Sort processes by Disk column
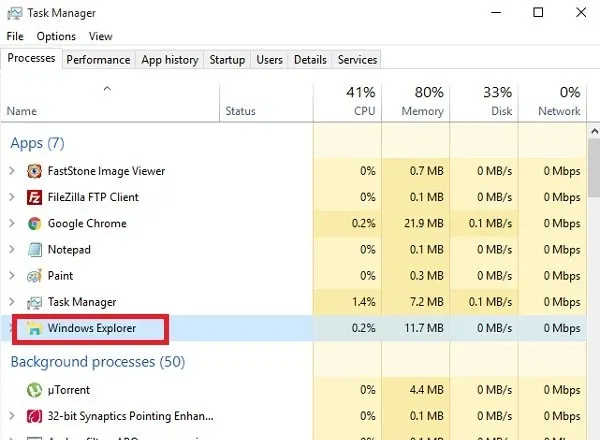 [484, 103]
